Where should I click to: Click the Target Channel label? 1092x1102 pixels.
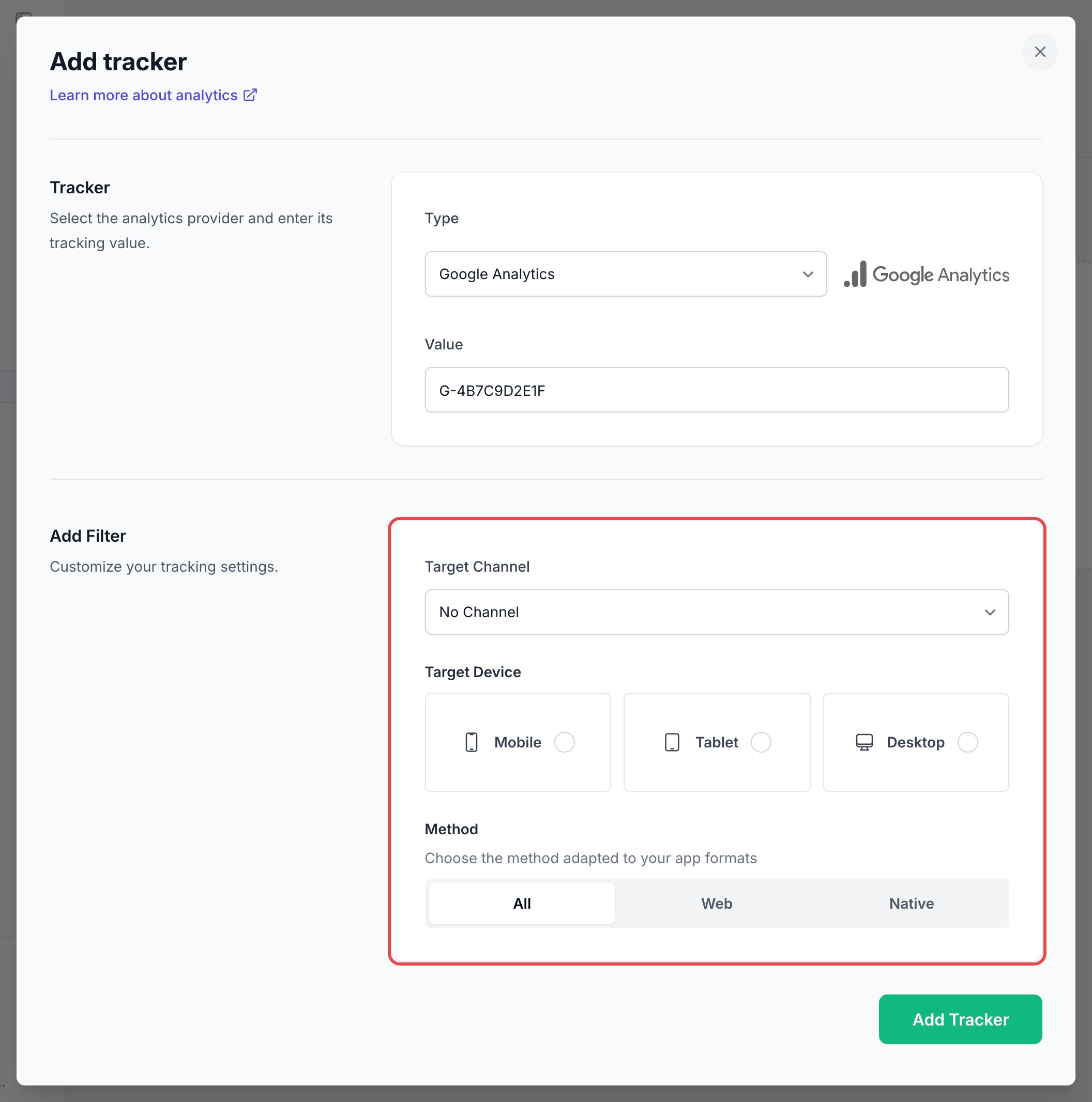477,567
